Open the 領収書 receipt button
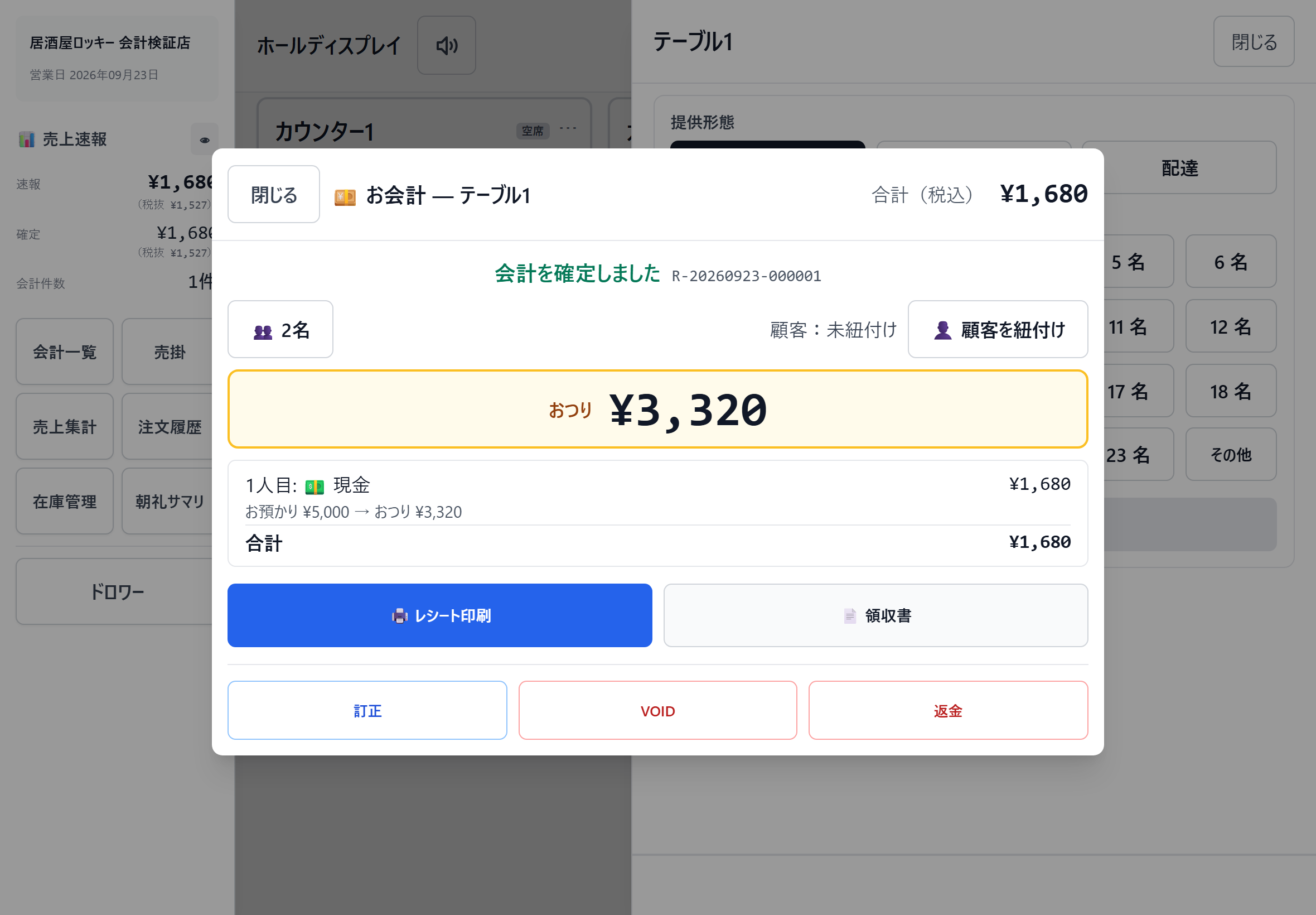1316x915 pixels. (875, 615)
